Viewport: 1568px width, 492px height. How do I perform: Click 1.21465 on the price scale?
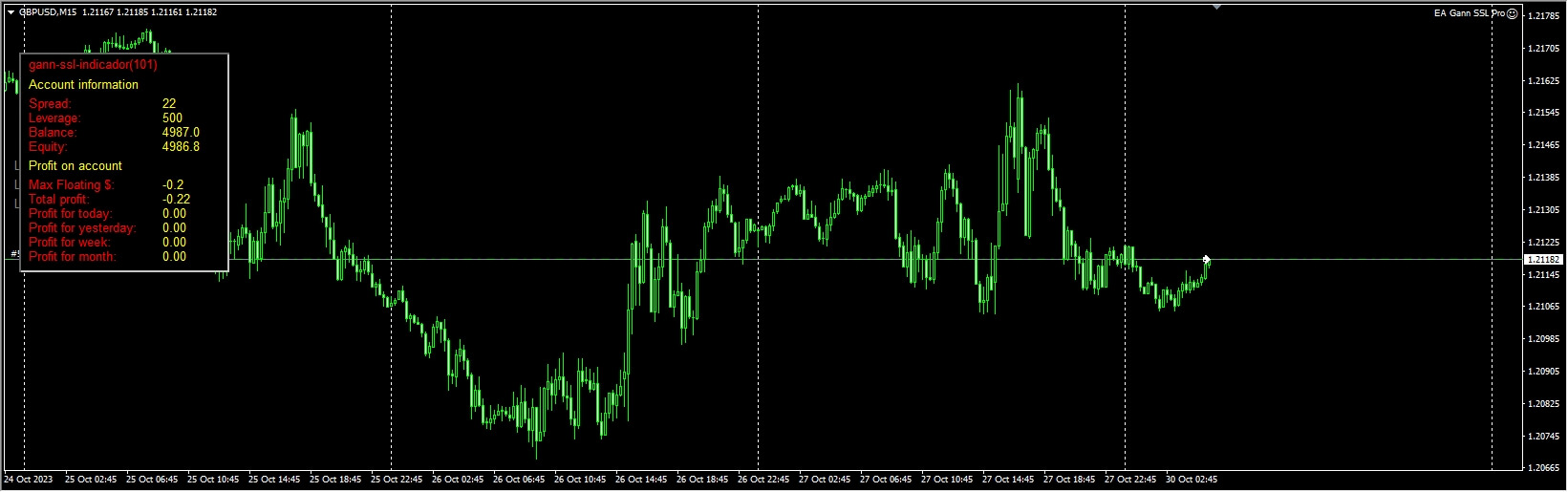[x=1544, y=145]
